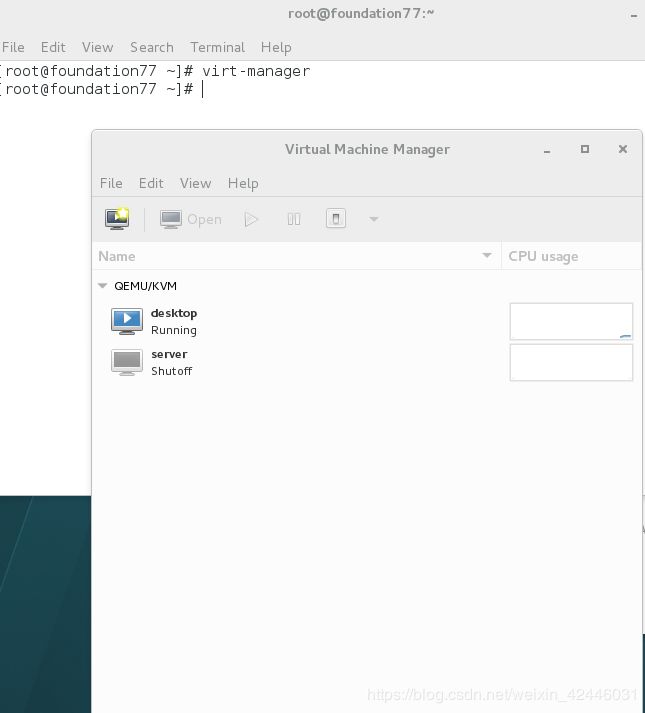This screenshot has width=645, height=713.
Task: Select the server virtual machine name
Action: pyautogui.click(x=169, y=354)
